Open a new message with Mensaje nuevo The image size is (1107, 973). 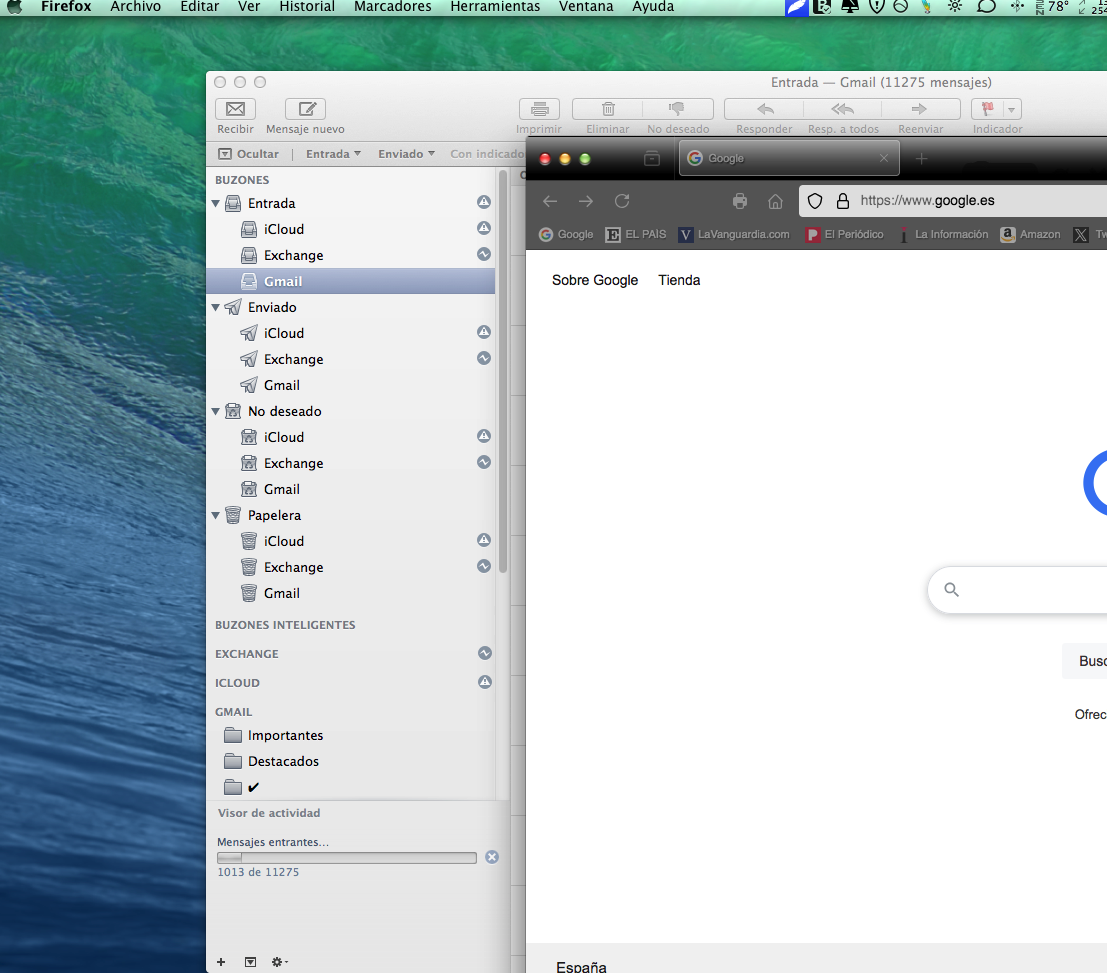click(x=305, y=110)
